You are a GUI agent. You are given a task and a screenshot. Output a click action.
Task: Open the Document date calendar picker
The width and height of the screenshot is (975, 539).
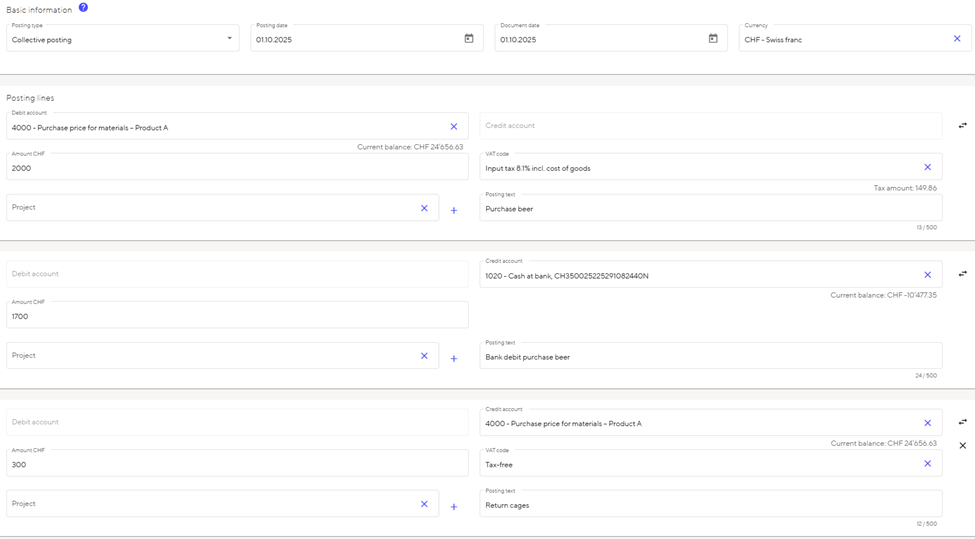point(713,39)
